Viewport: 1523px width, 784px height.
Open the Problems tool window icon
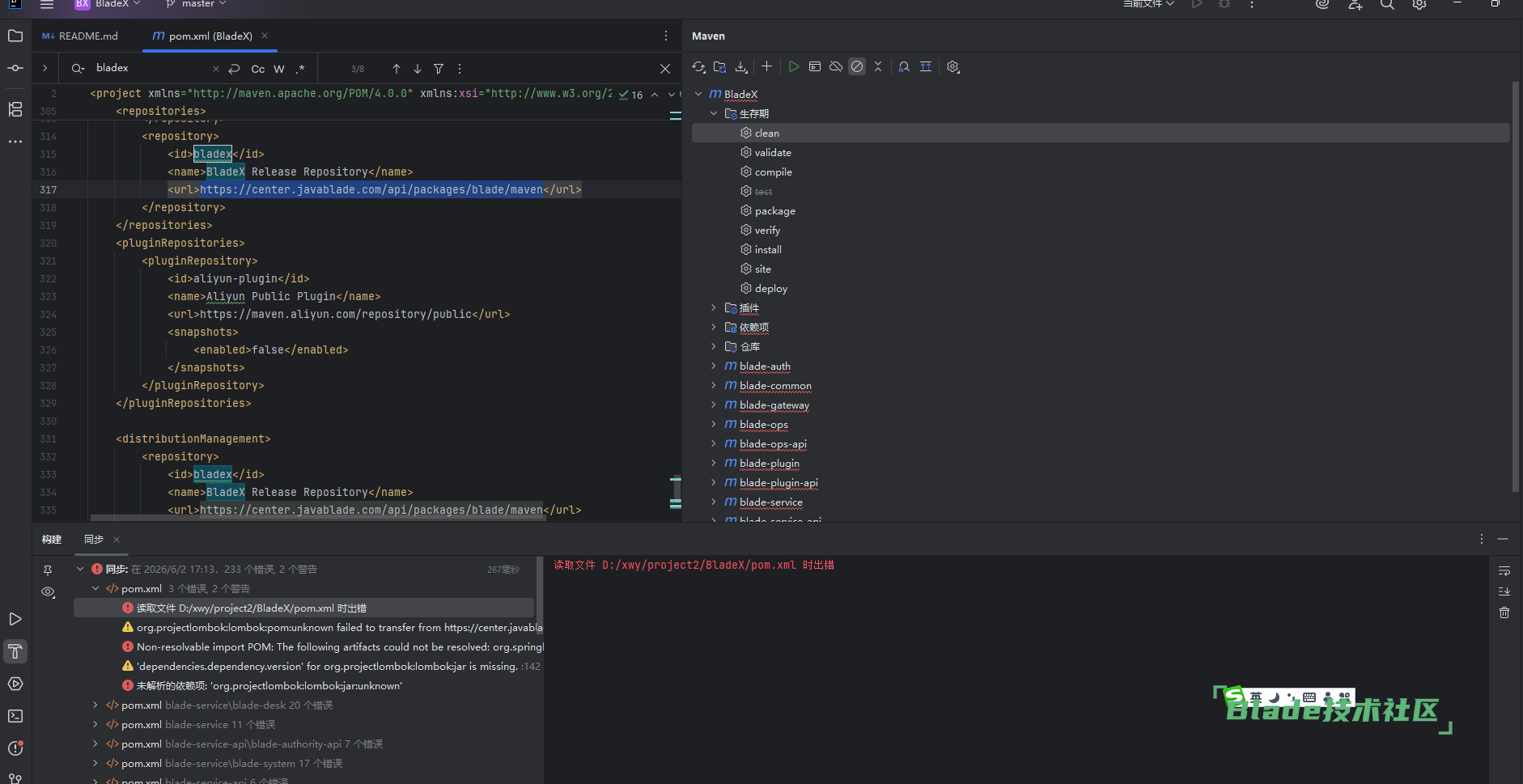[15, 748]
